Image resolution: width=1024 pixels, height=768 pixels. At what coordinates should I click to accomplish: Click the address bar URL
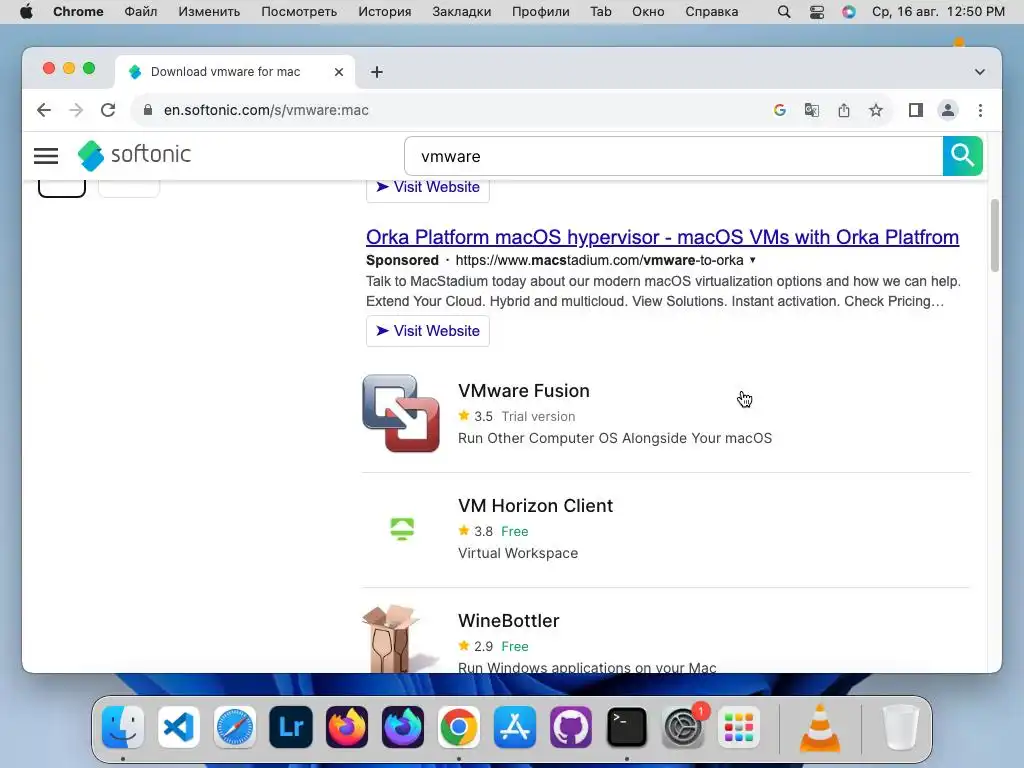266,110
